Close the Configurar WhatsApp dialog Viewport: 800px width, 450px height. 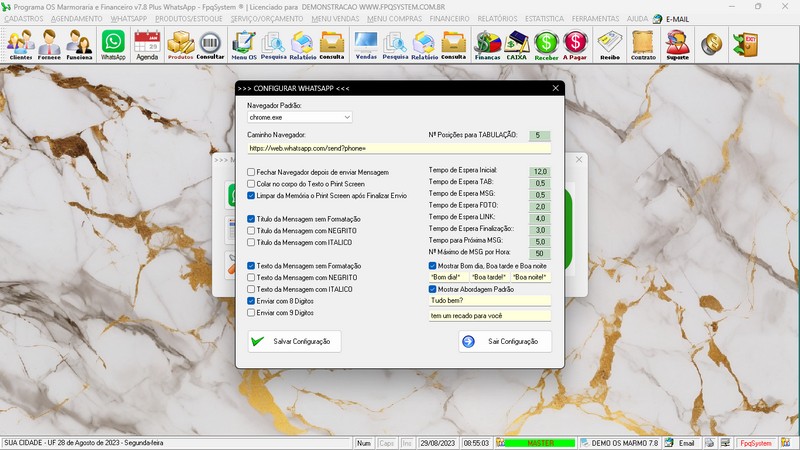coord(556,88)
